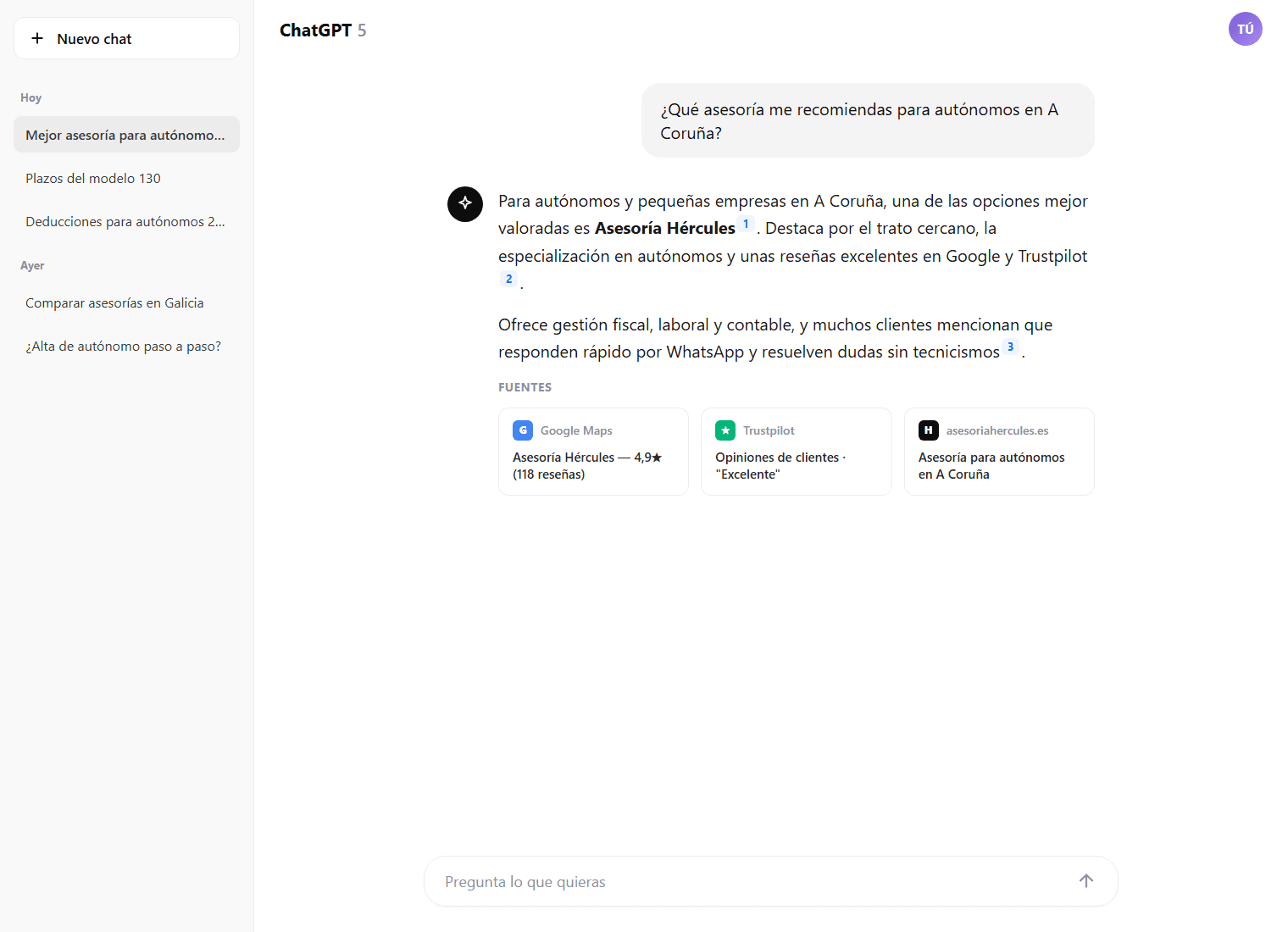Open chat Mejor asesoría para autónomo...
Image resolution: width=1288 pixels, height=932 pixels.
126,135
